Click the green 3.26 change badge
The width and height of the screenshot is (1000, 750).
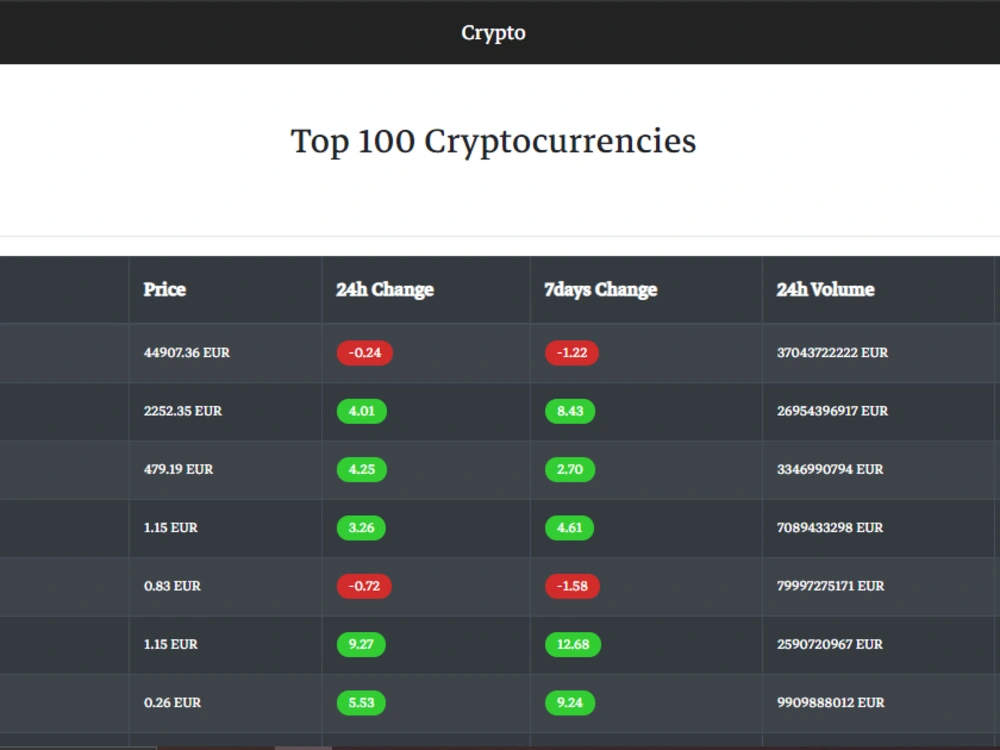pyautogui.click(x=361, y=527)
